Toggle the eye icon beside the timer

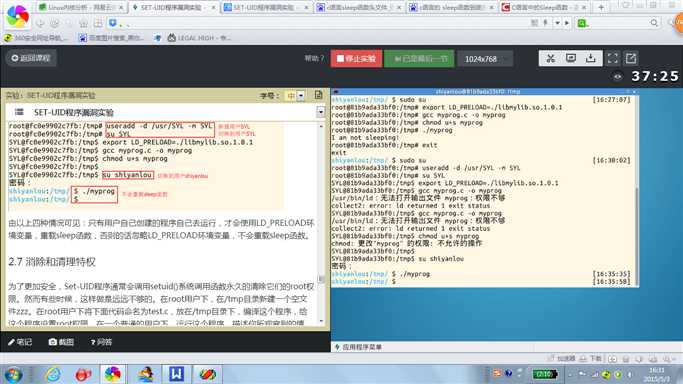618,77
